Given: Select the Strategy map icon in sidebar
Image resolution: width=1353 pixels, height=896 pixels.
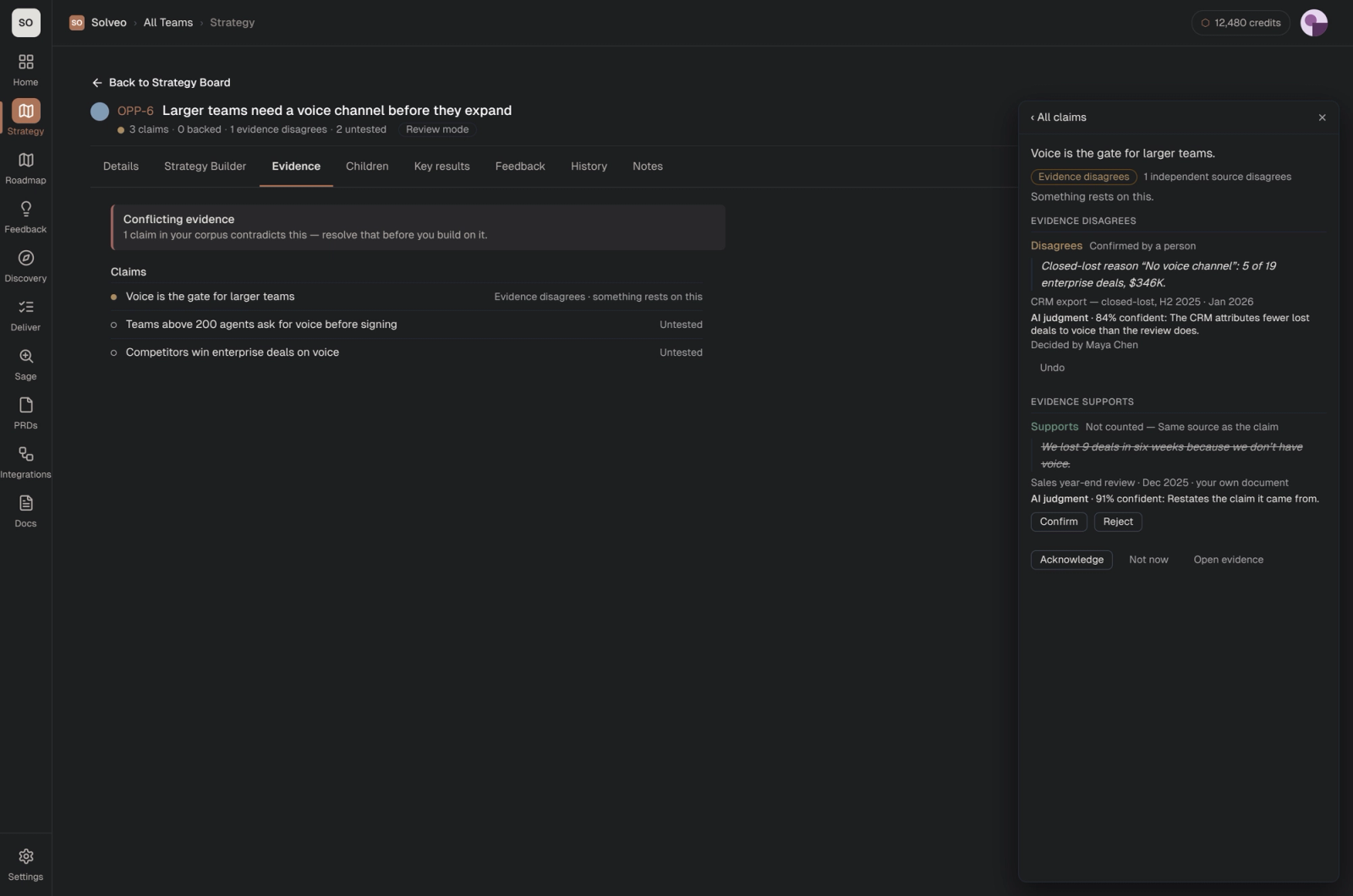Looking at the screenshot, I should (25, 111).
